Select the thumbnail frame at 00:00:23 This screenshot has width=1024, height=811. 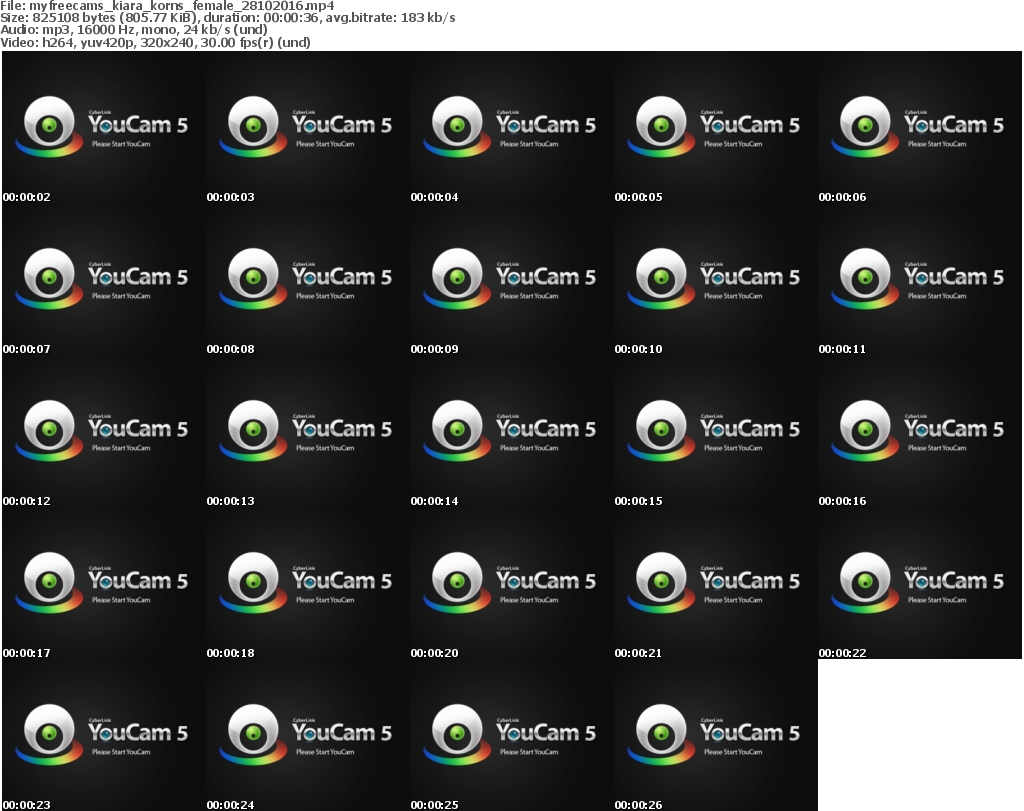point(104,735)
